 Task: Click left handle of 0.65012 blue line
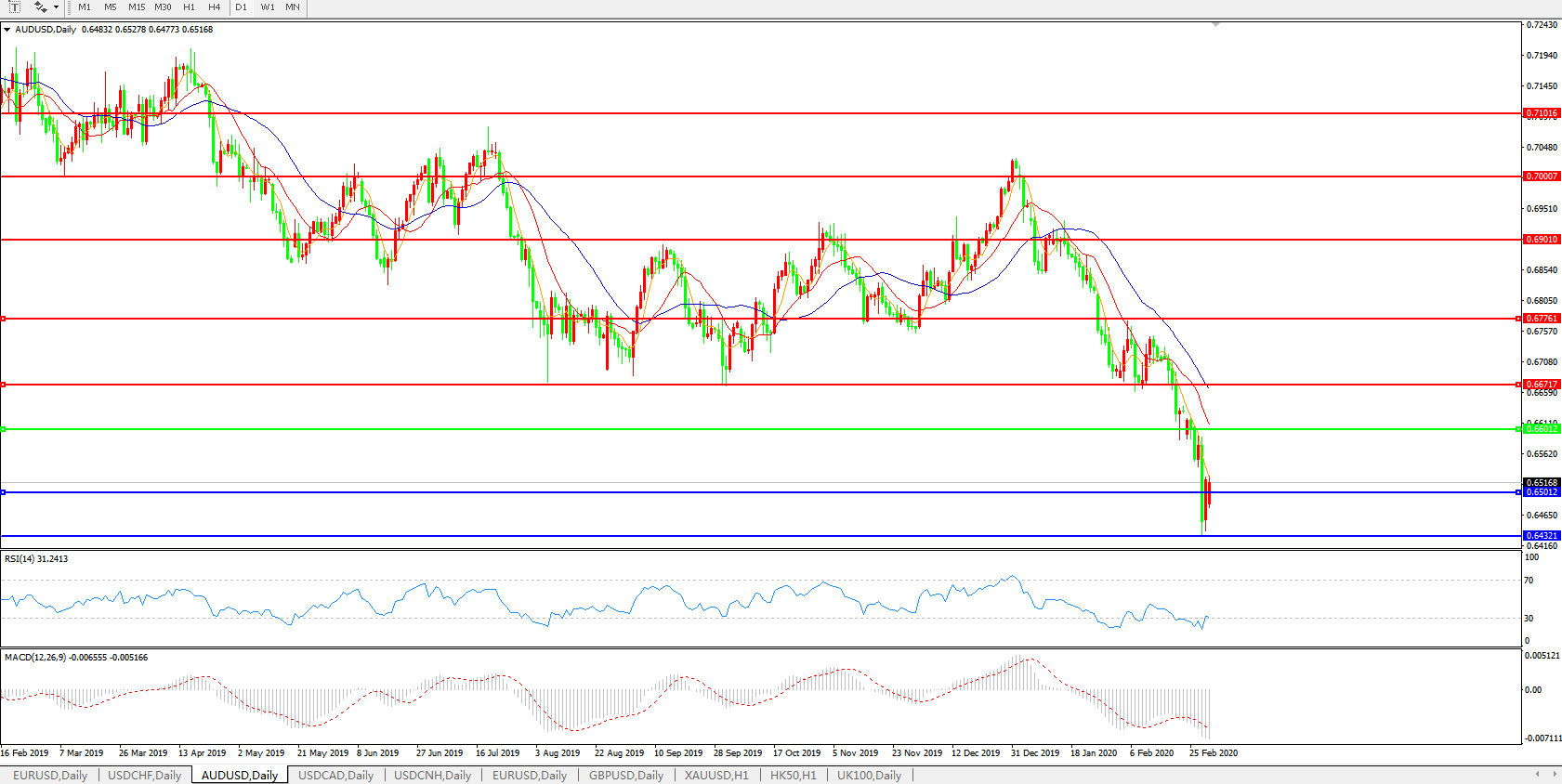click(4, 492)
